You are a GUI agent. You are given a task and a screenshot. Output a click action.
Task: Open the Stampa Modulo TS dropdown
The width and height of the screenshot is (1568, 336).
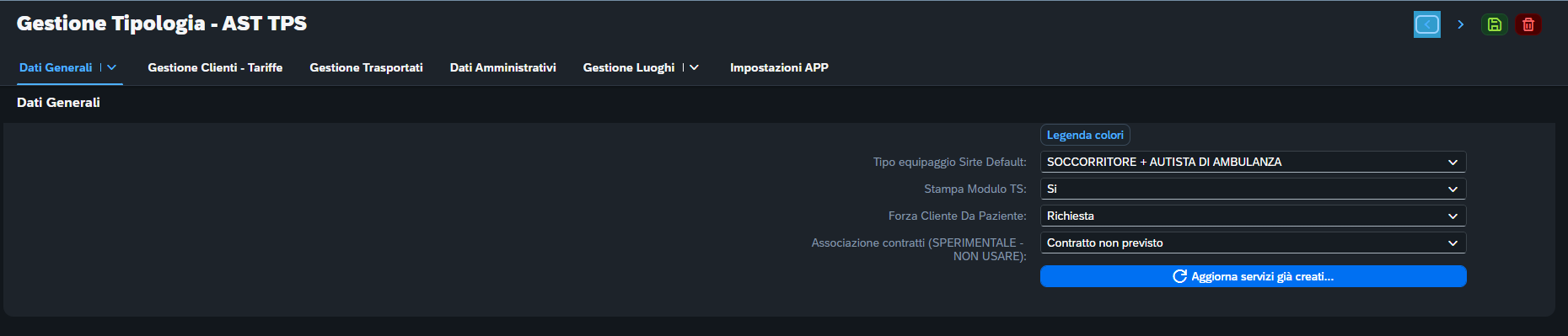[x=1253, y=189]
